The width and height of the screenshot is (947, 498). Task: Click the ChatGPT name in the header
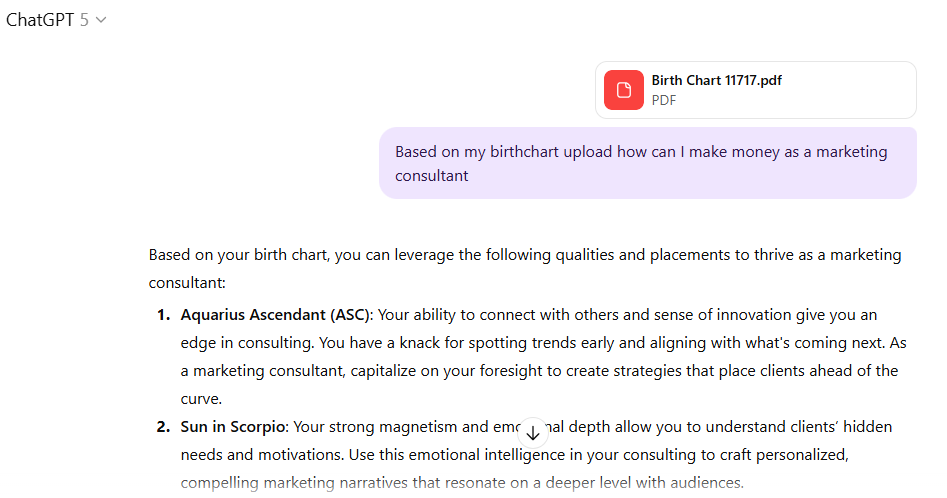click(40, 20)
